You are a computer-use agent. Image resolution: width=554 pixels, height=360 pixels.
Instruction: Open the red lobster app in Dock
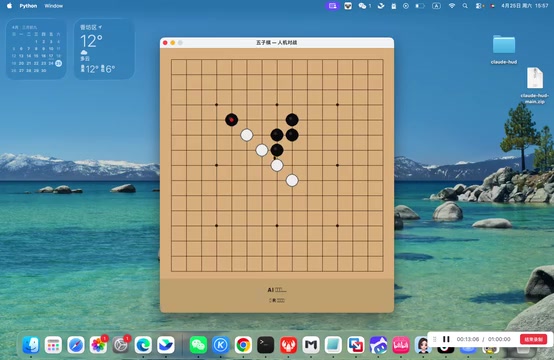(x=288, y=345)
